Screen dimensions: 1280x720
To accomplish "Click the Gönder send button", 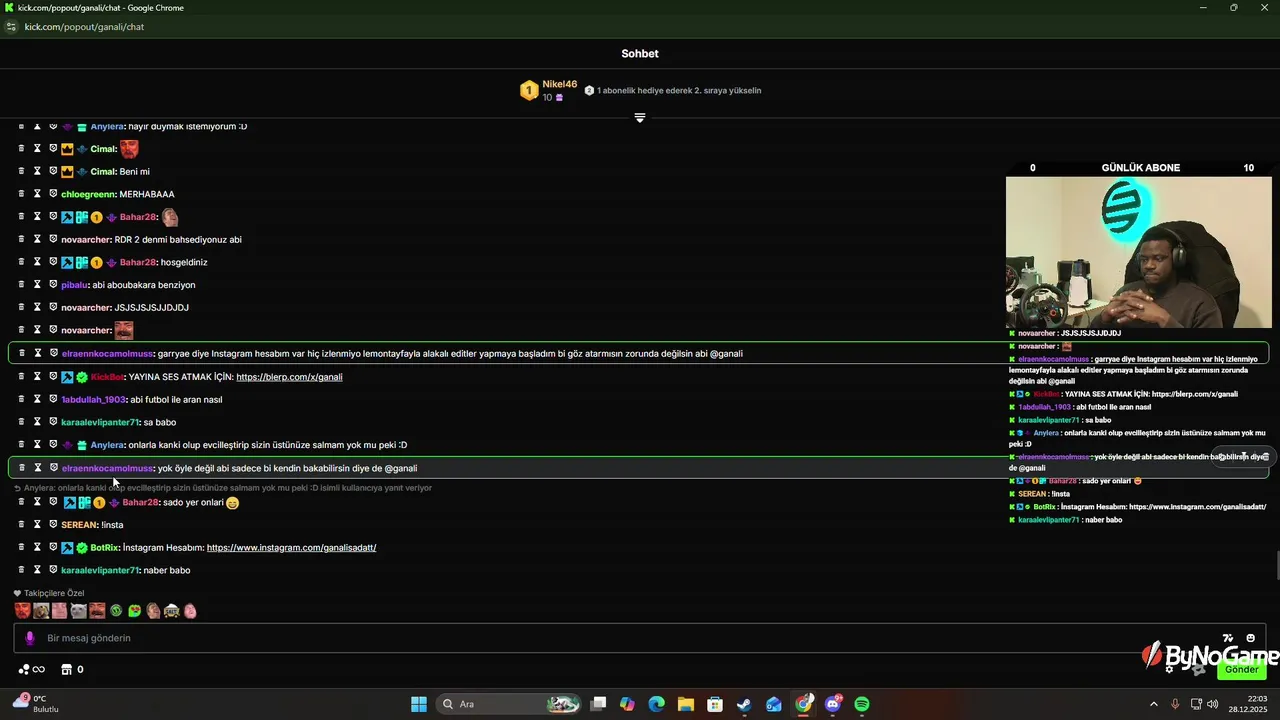I will click(x=1242, y=670).
